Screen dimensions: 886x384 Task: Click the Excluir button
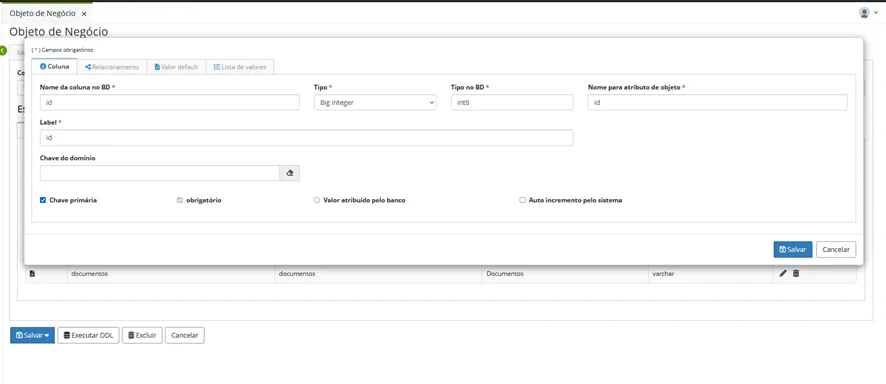142,335
